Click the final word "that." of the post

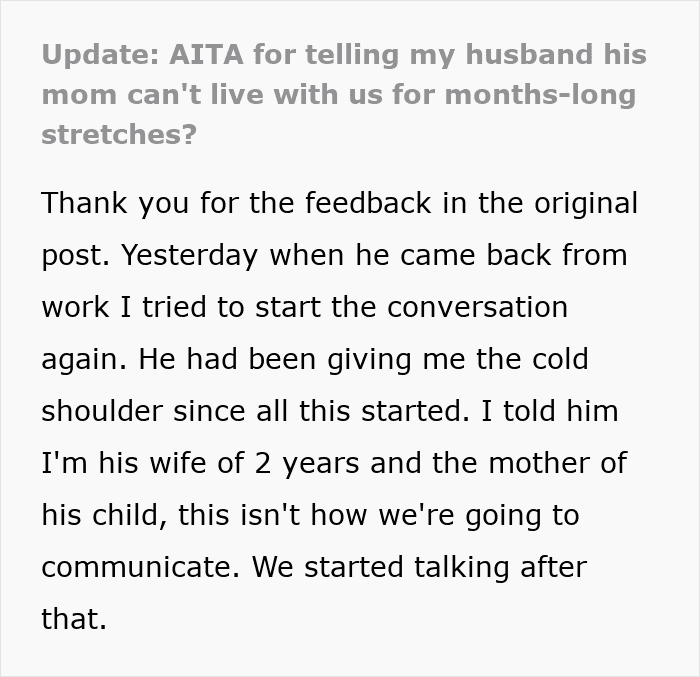tap(73, 620)
